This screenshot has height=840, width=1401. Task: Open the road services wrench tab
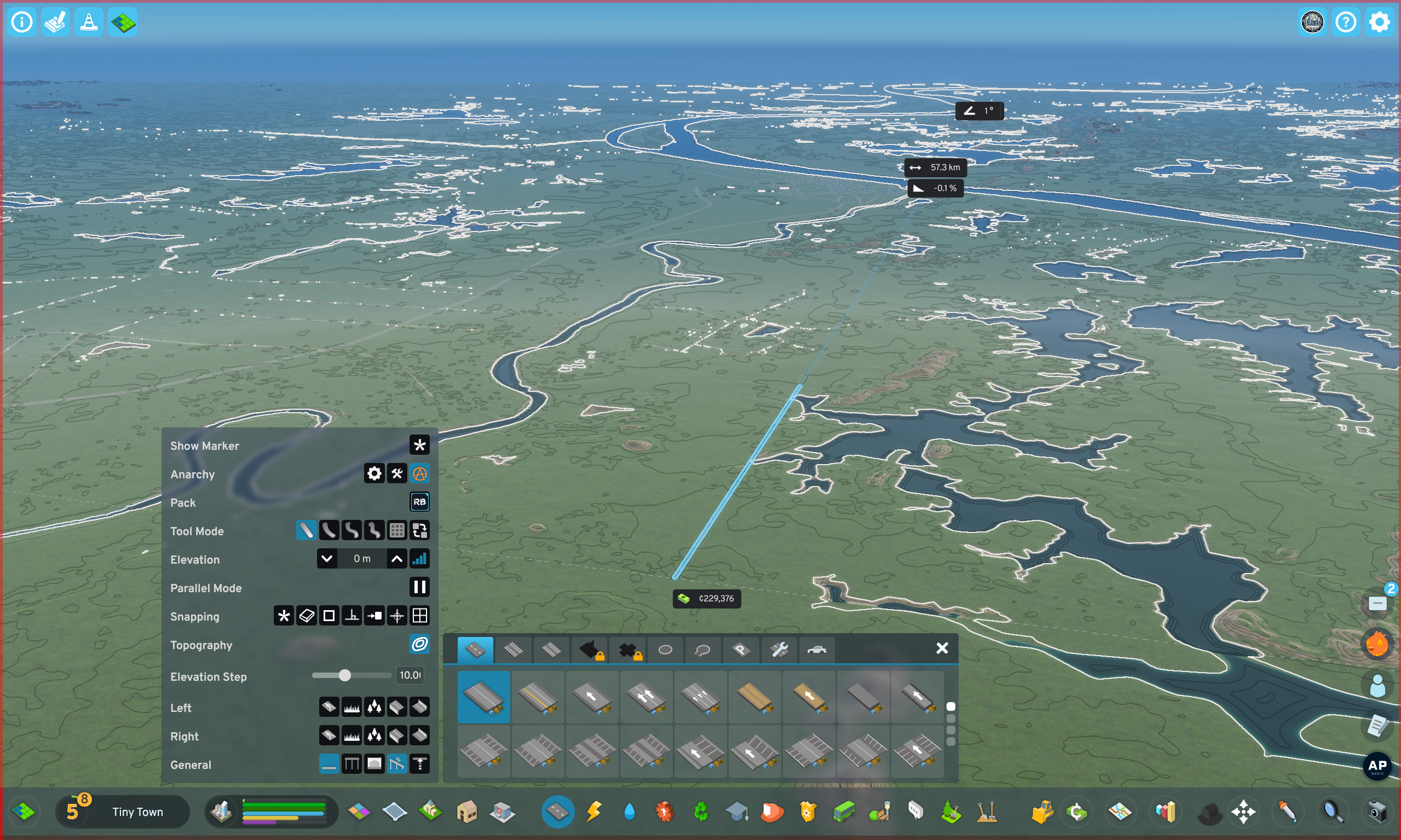click(779, 649)
